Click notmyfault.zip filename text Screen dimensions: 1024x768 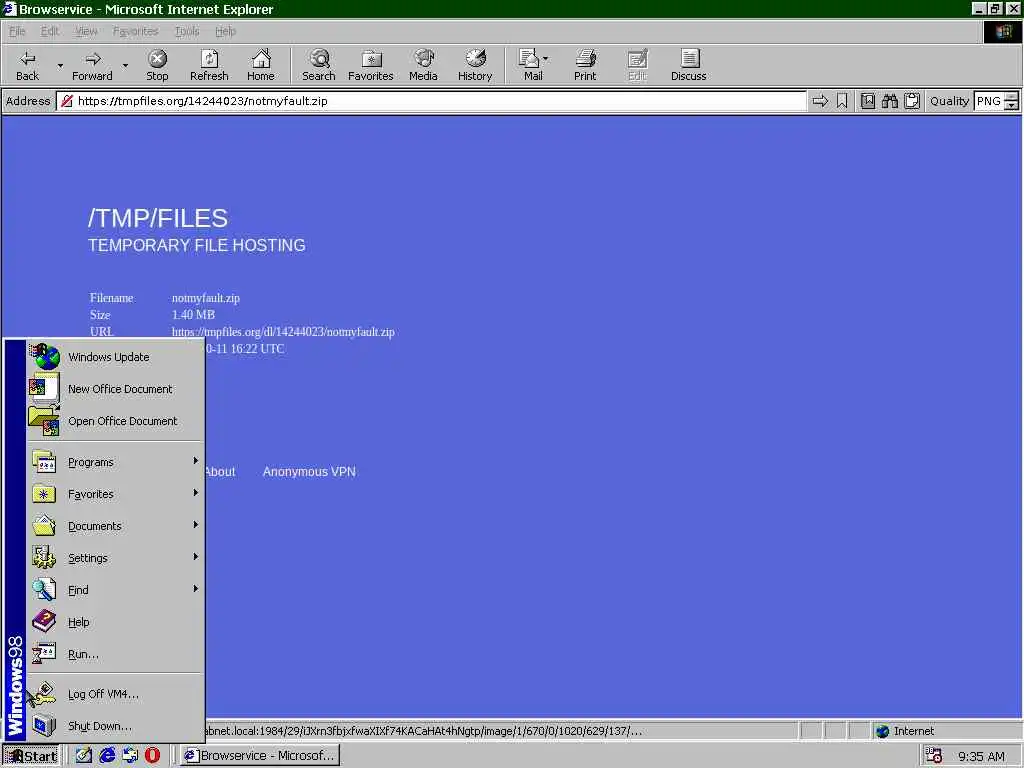point(206,298)
